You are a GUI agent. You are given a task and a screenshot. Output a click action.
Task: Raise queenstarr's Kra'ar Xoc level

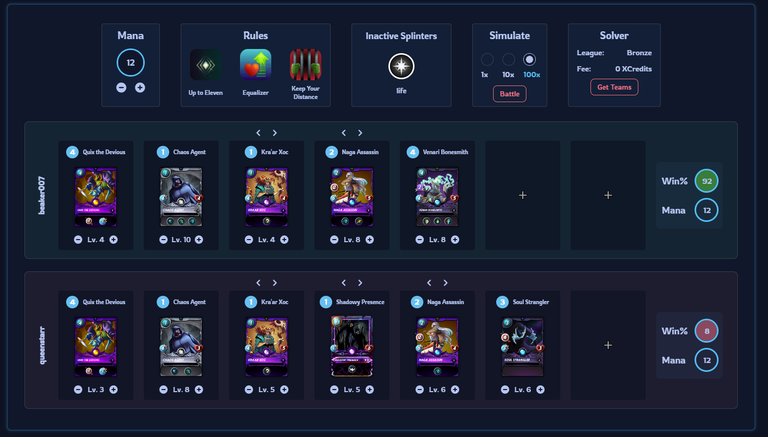tap(284, 389)
